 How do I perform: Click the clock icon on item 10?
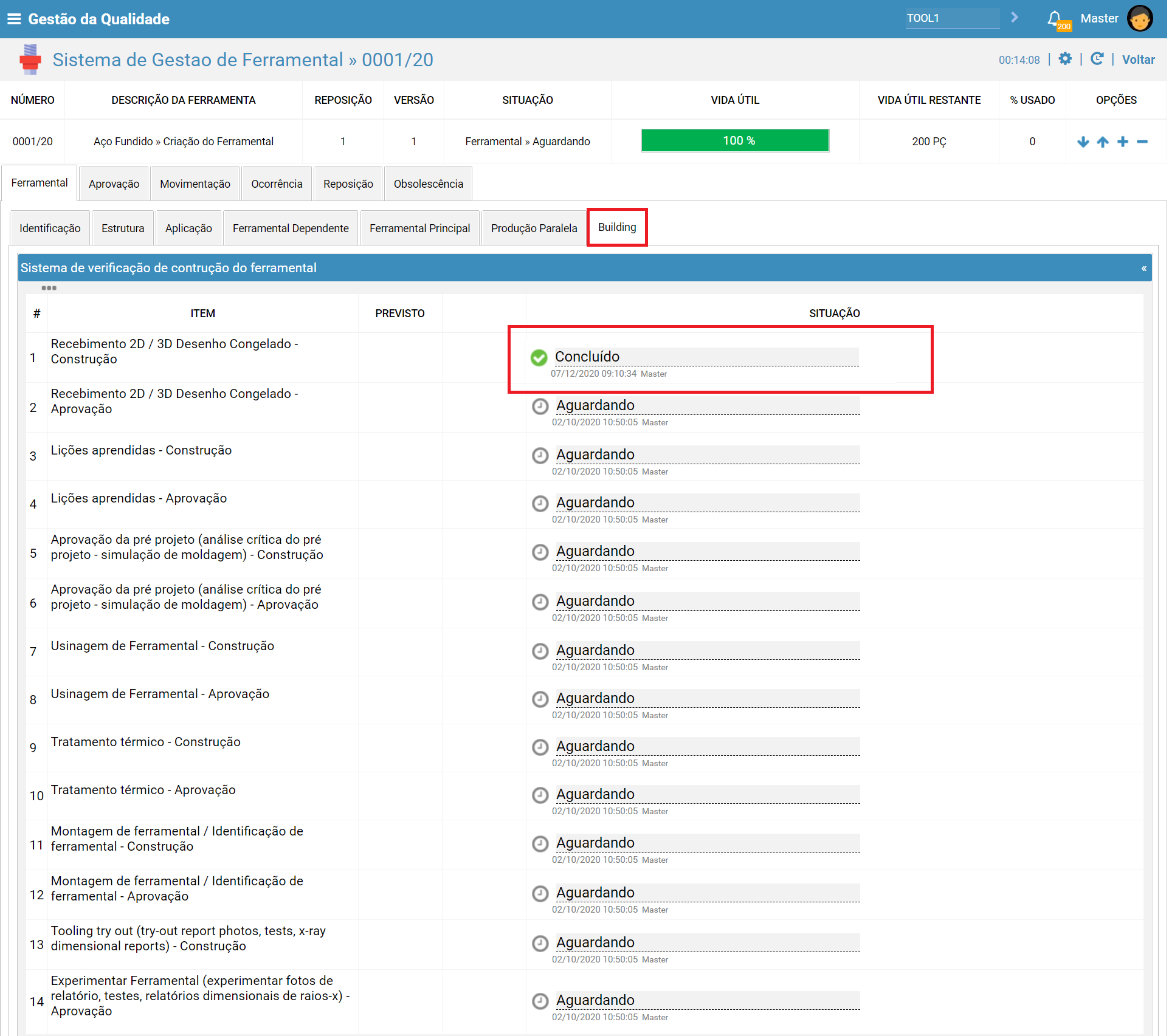(541, 795)
